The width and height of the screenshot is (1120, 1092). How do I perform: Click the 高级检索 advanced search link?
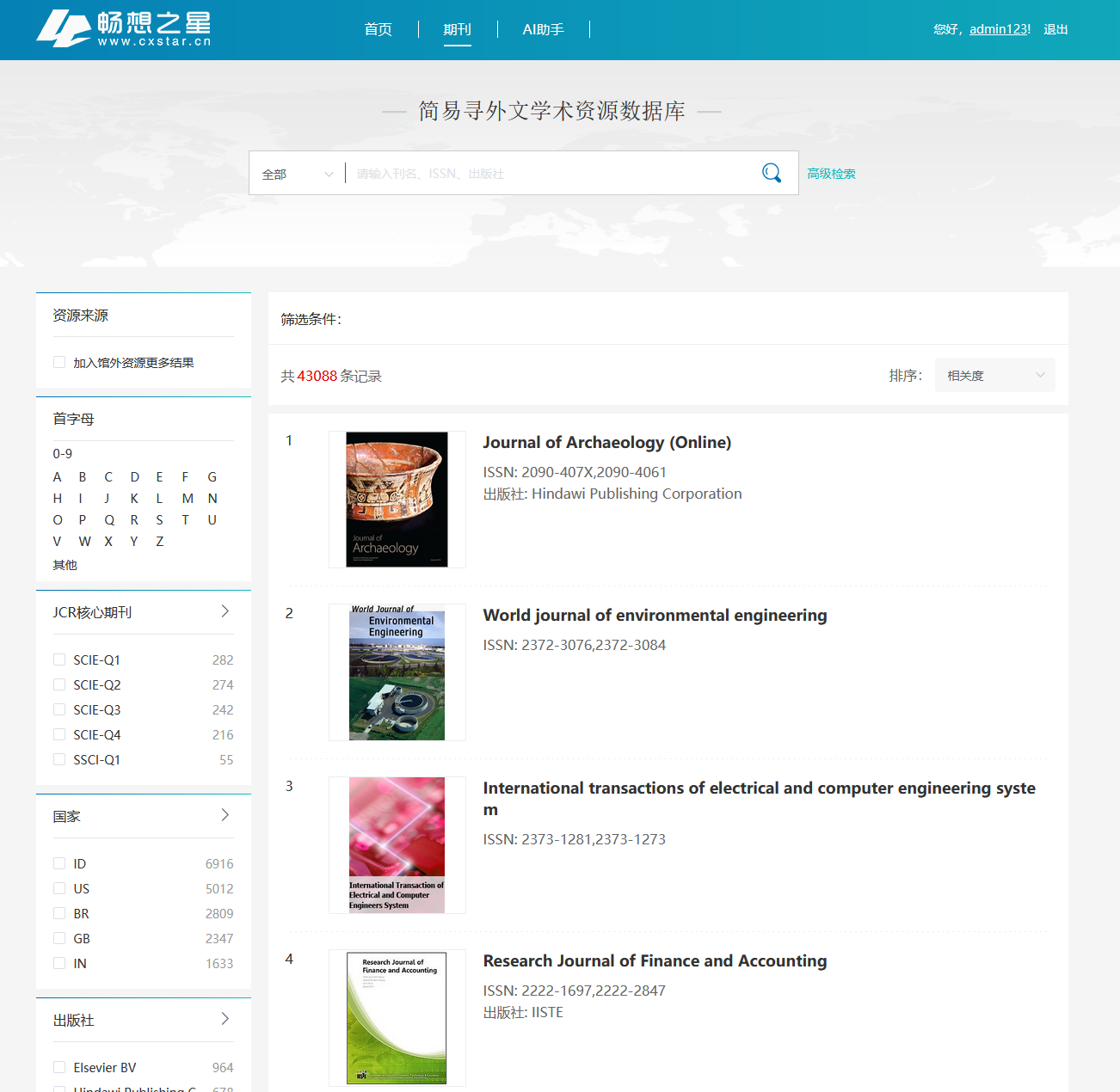[831, 174]
